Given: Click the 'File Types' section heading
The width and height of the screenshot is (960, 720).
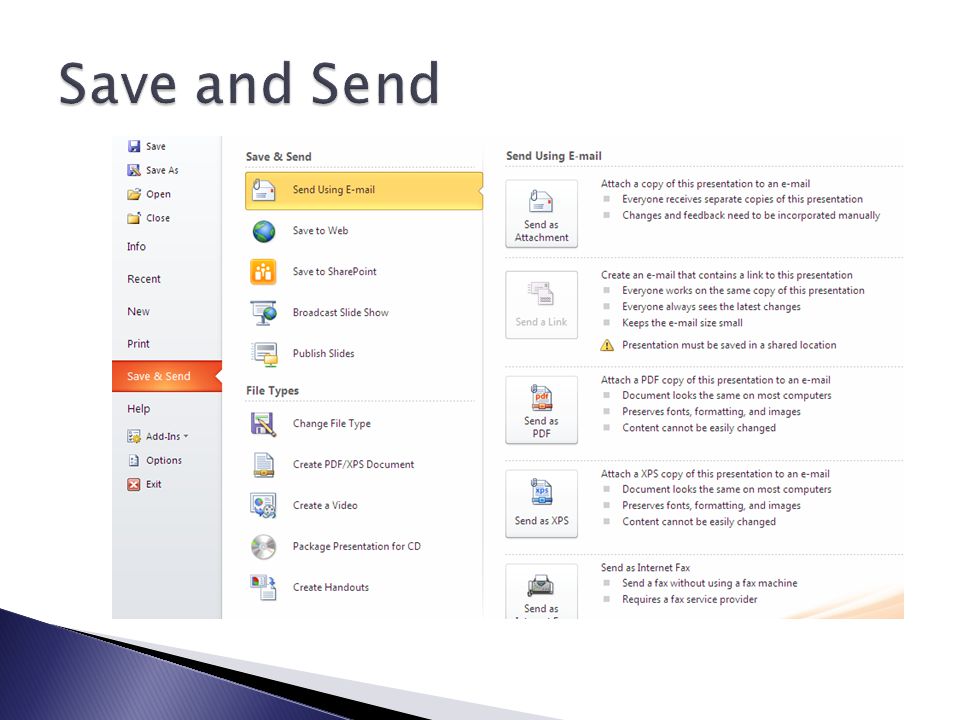Looking at the screenshot, I should click(272, 391).
